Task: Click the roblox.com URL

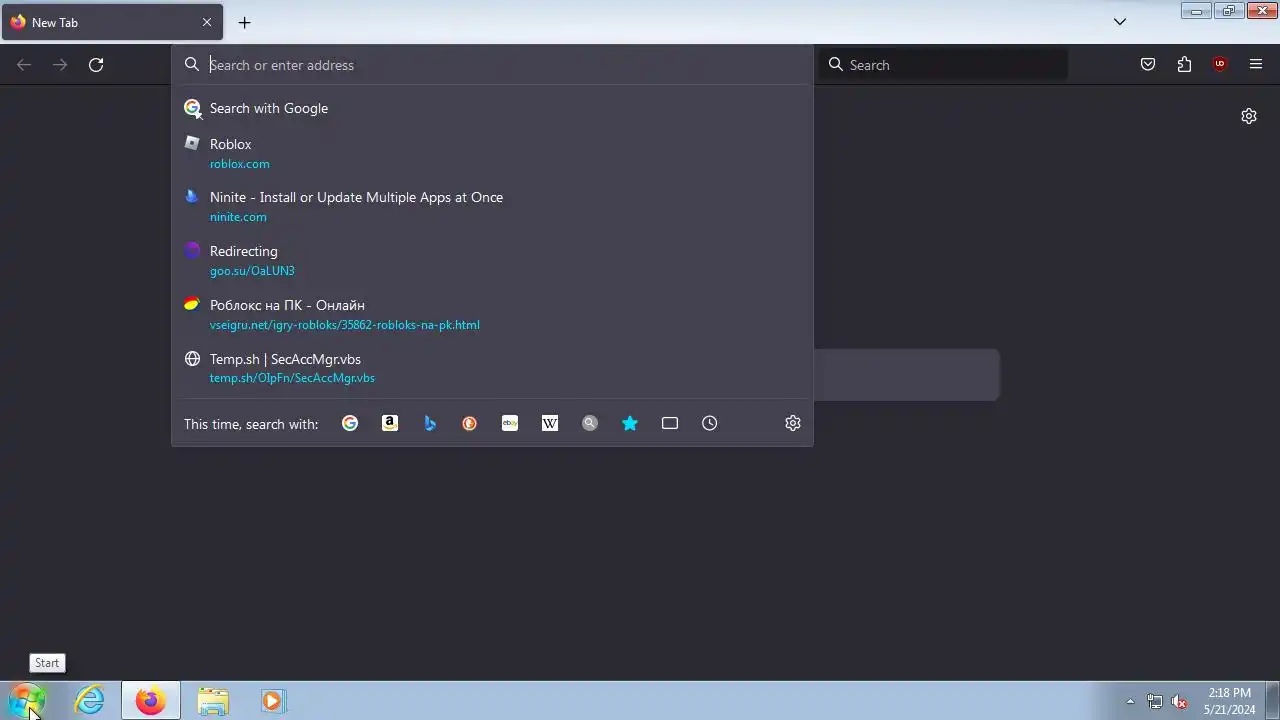Action: [239, 164]
